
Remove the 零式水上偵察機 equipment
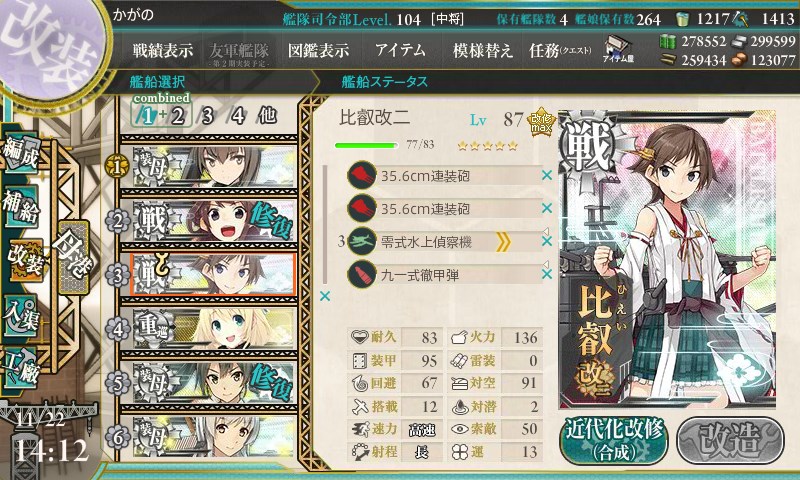point(547,241)
